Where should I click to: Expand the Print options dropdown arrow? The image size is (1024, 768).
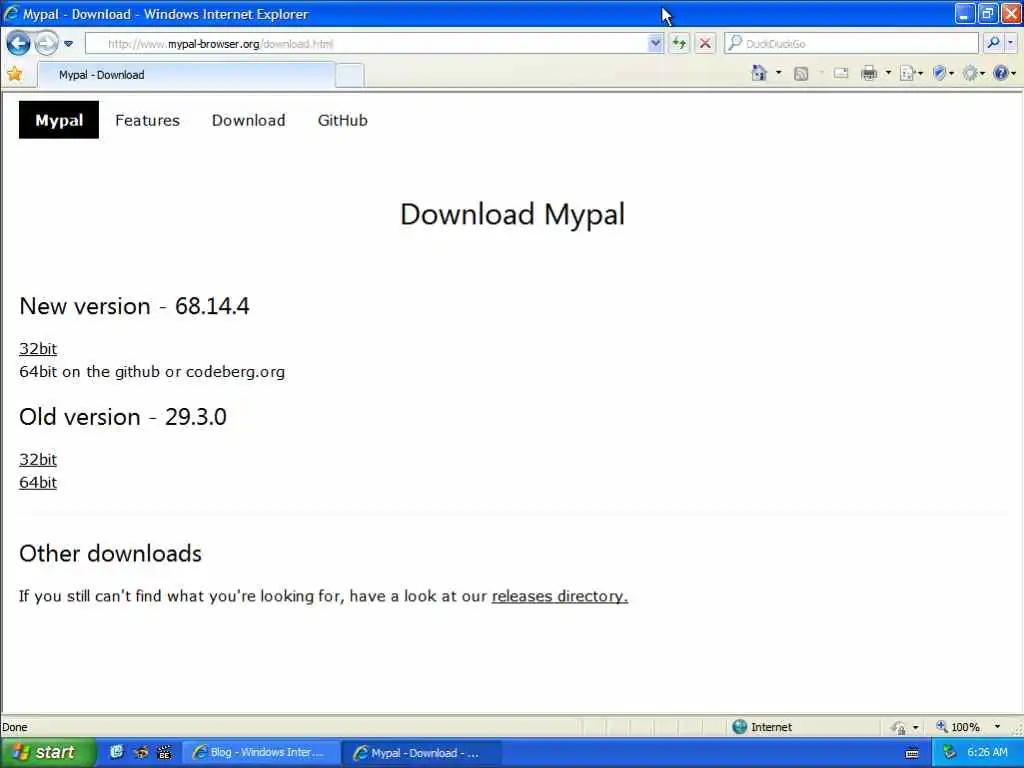[x=888, y=73]
